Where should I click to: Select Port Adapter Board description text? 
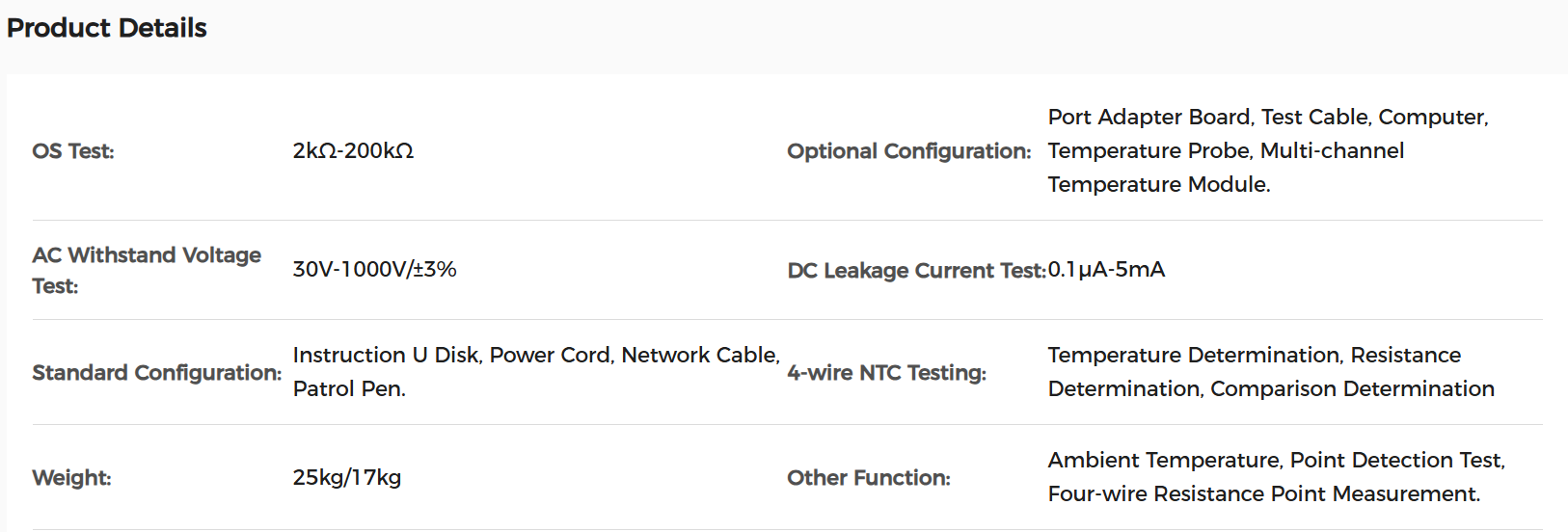(x=1268, y=150)
